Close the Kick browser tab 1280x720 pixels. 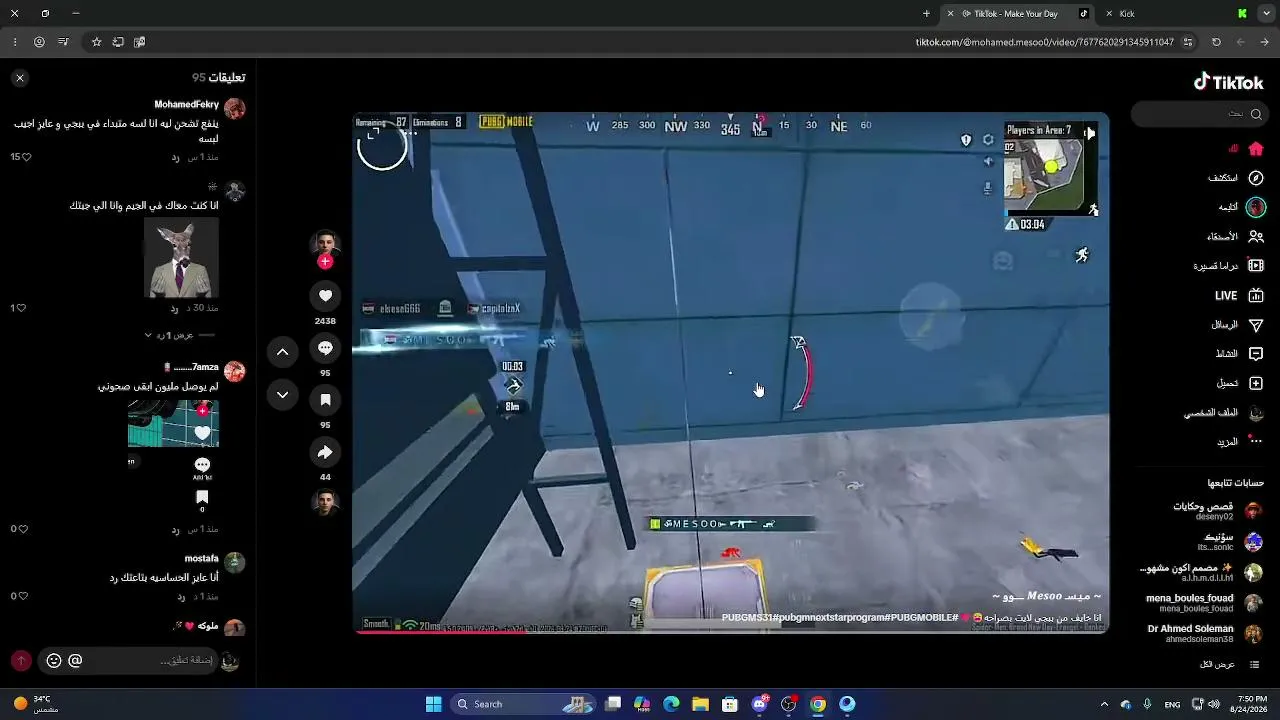click(1109, 14)
